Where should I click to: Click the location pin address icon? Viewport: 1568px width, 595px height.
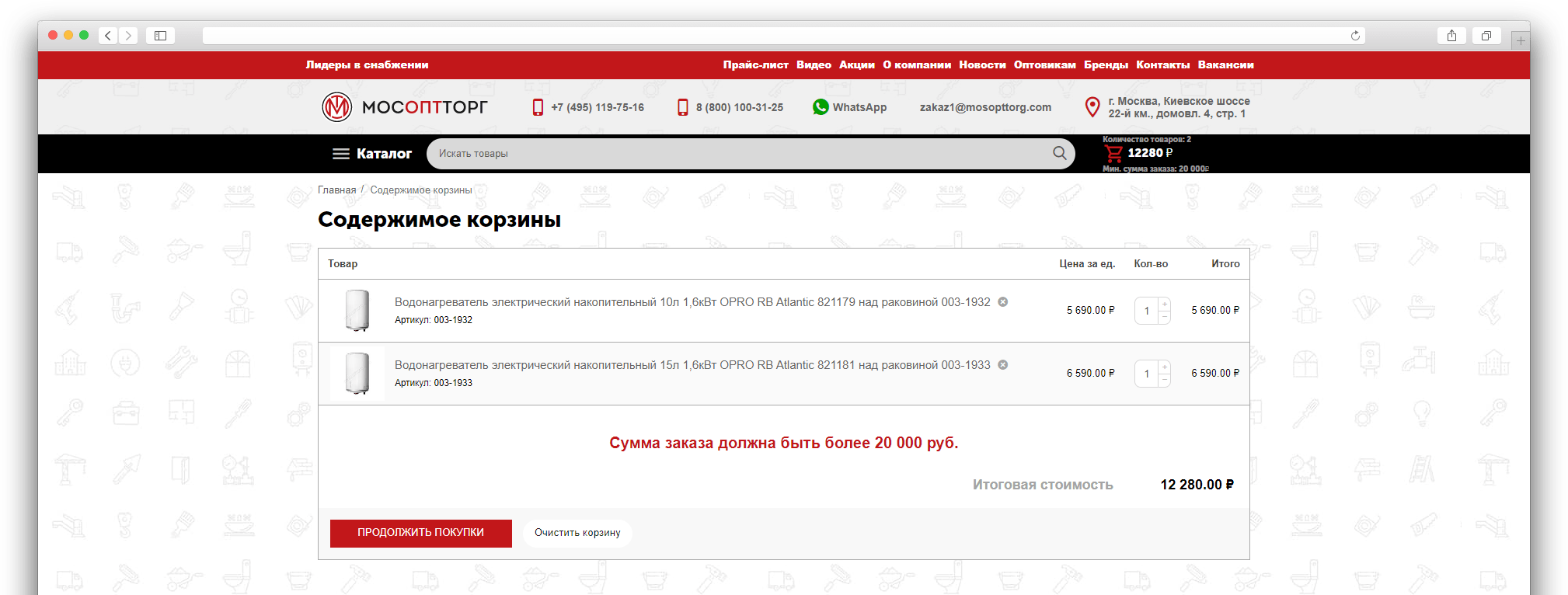pyautogui.click(x=1092, y=107)
